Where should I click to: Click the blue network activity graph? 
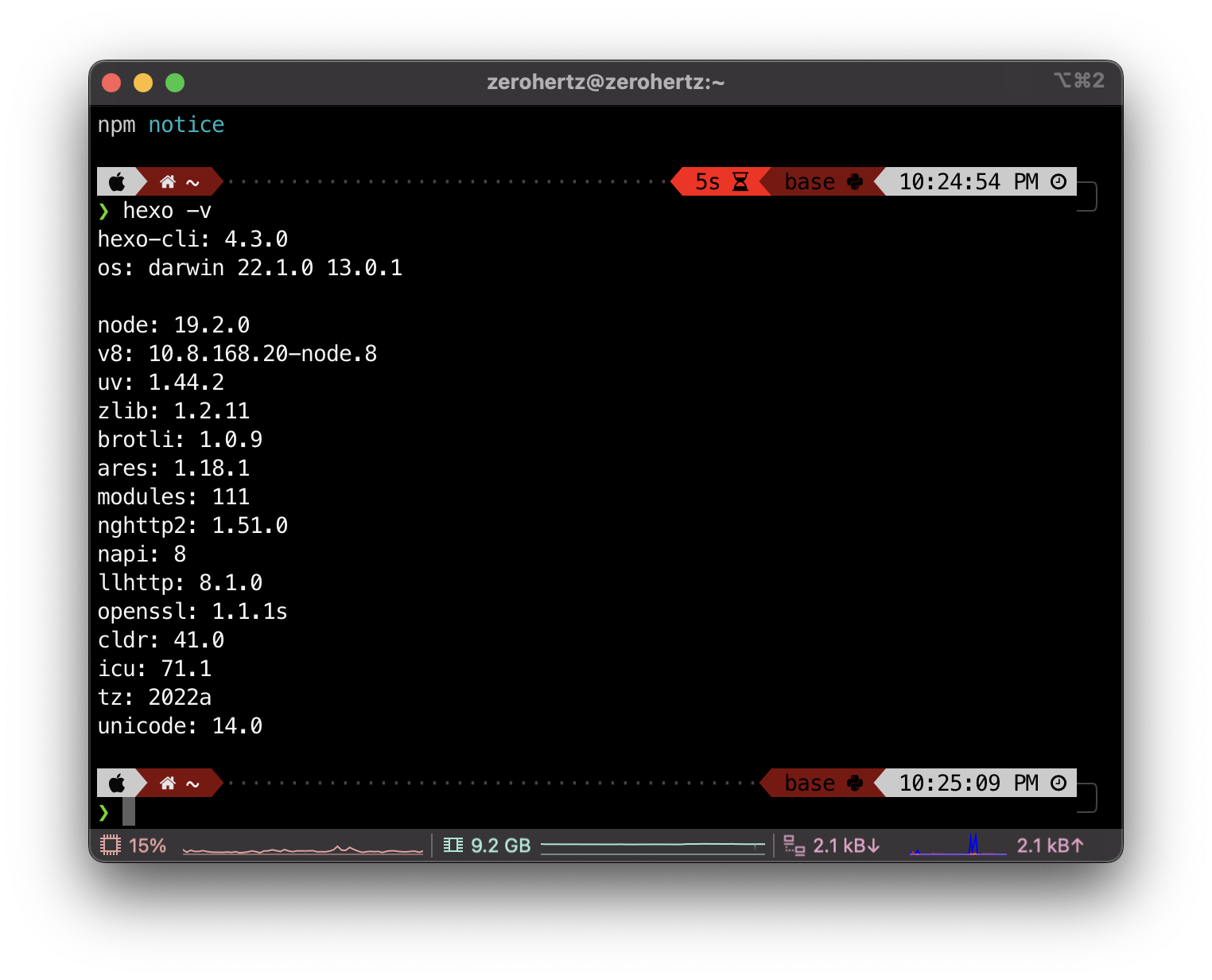click(958, 844)
